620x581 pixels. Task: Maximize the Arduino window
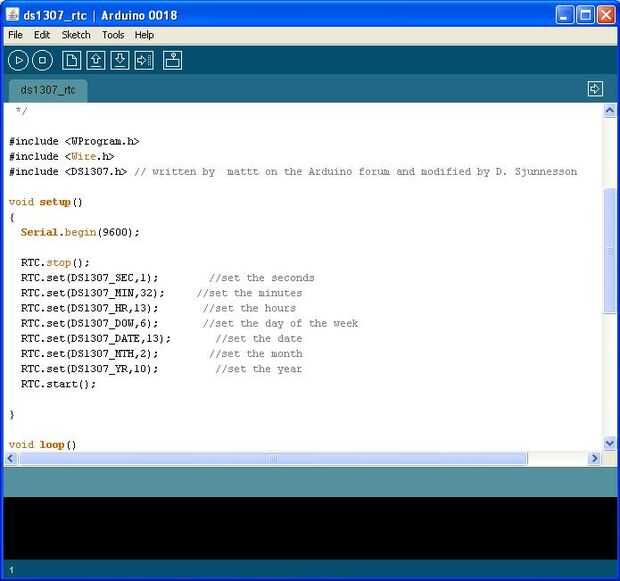click(585, 15)
